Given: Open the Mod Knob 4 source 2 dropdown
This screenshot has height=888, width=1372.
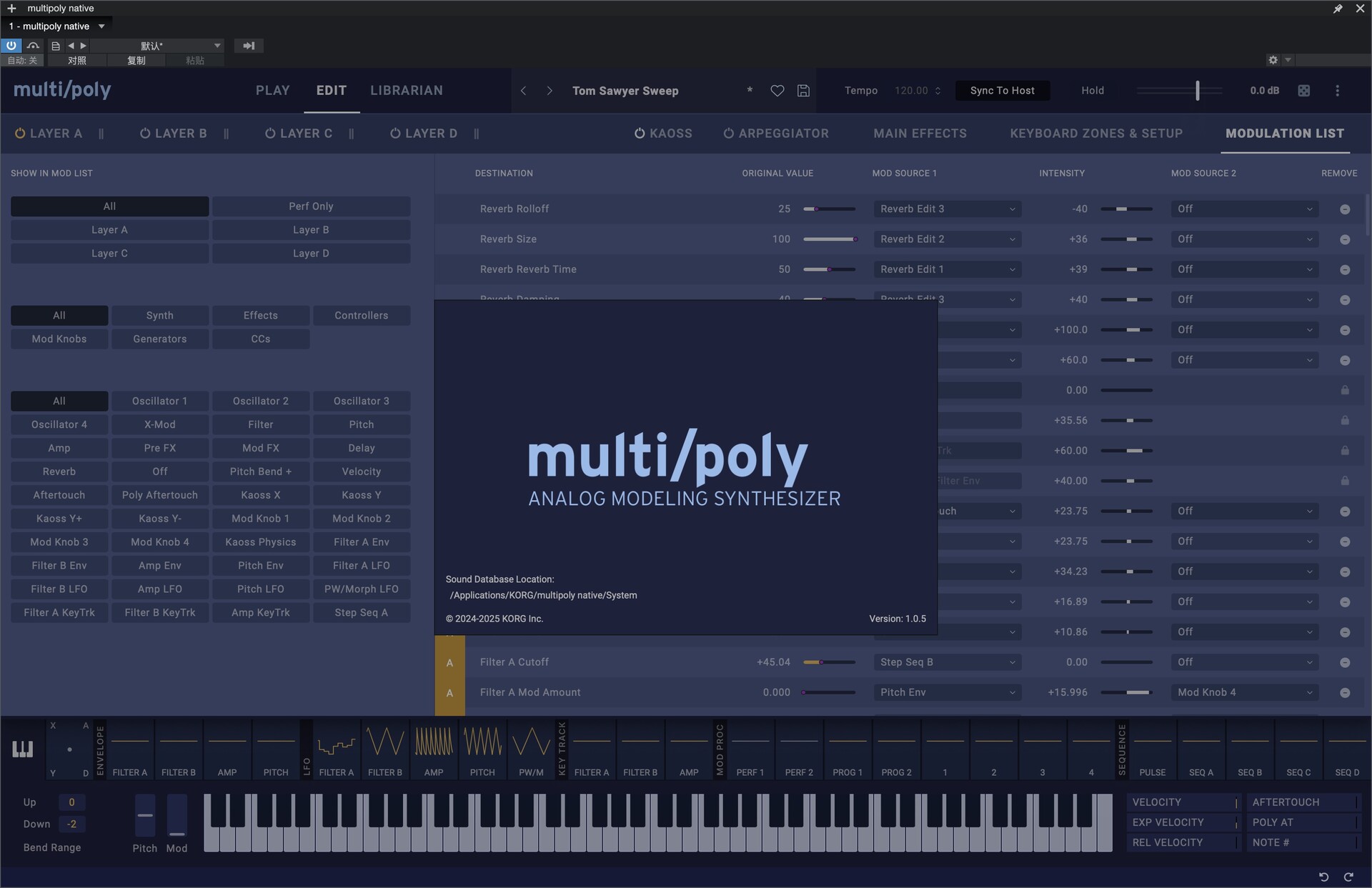Looking at the screenshot, I should 1244,692.
